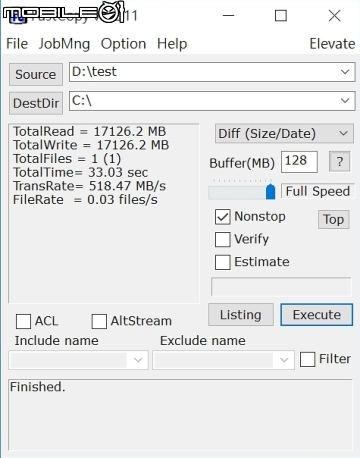Screen dimensions: 360x458
Task: Close the FastCopy window
Action: (334, 15)
